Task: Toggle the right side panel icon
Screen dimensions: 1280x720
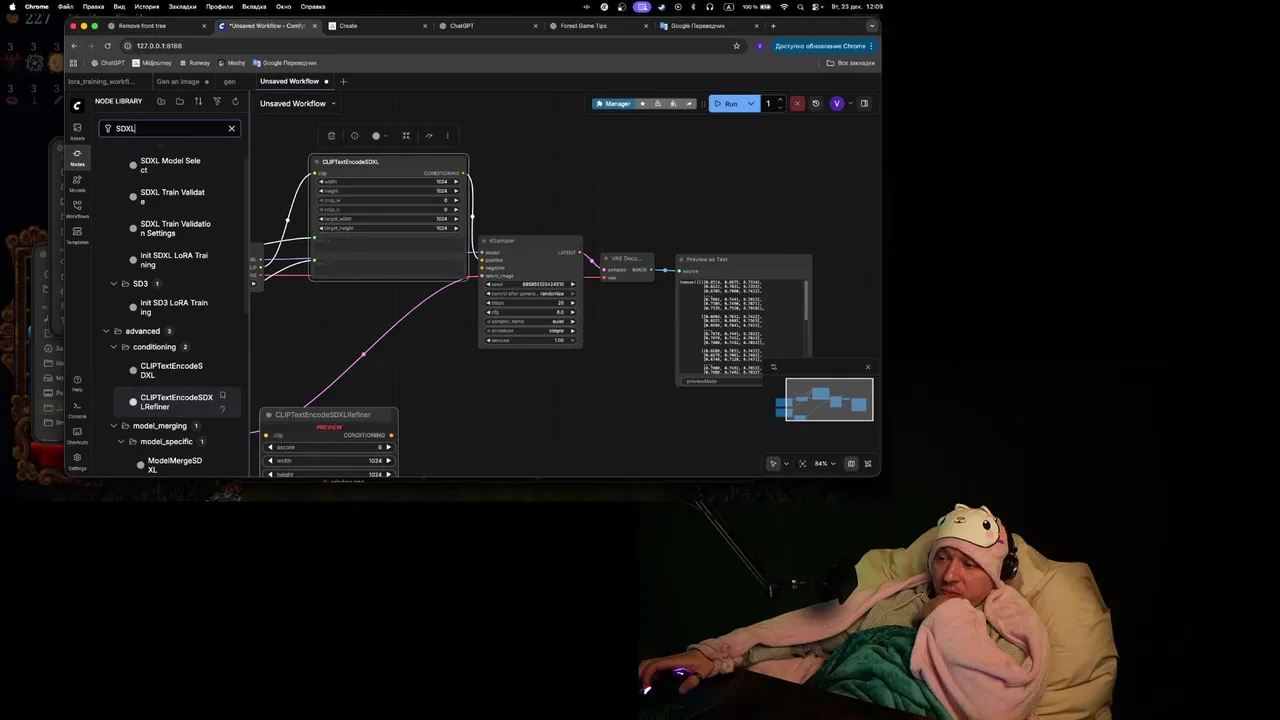Action: coord(864,103)
